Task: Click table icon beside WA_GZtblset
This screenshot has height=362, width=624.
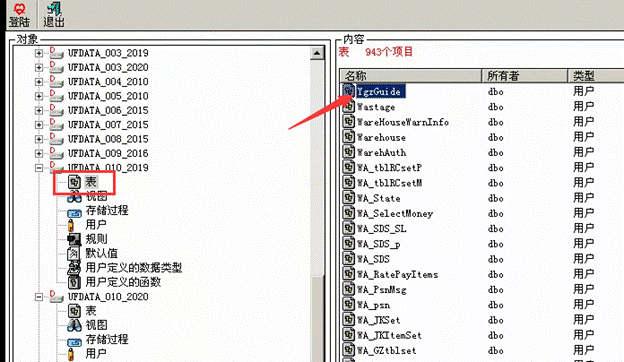Action: click(x=349, y=350)
